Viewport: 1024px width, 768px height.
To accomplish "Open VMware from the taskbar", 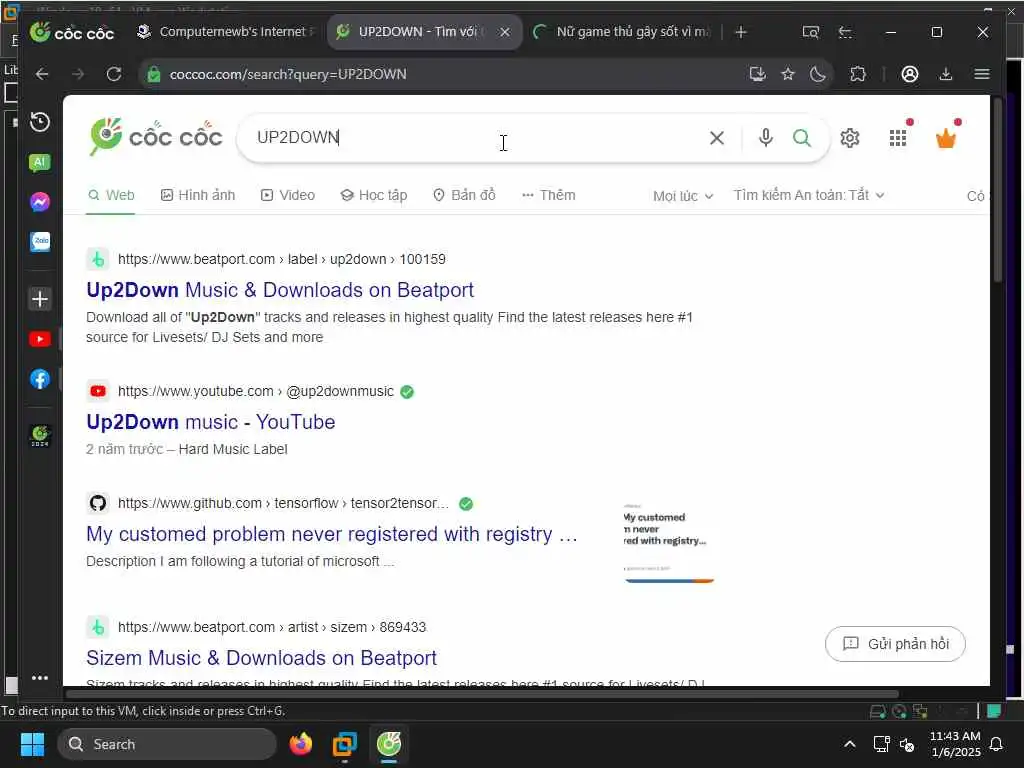I will coord(344,744).
